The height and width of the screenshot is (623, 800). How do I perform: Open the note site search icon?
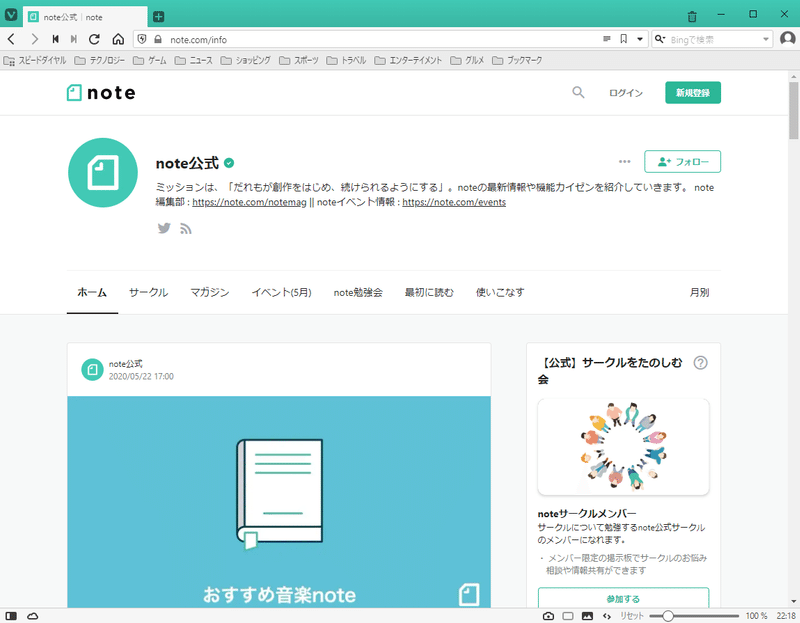[x=578, y=92]
